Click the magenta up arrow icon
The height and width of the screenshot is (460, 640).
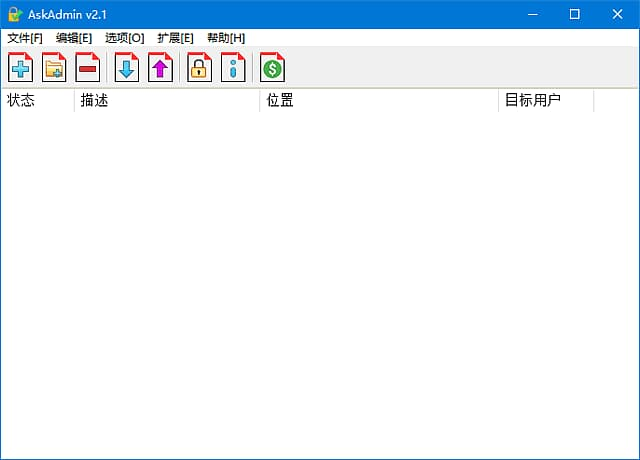click(160, 68)
